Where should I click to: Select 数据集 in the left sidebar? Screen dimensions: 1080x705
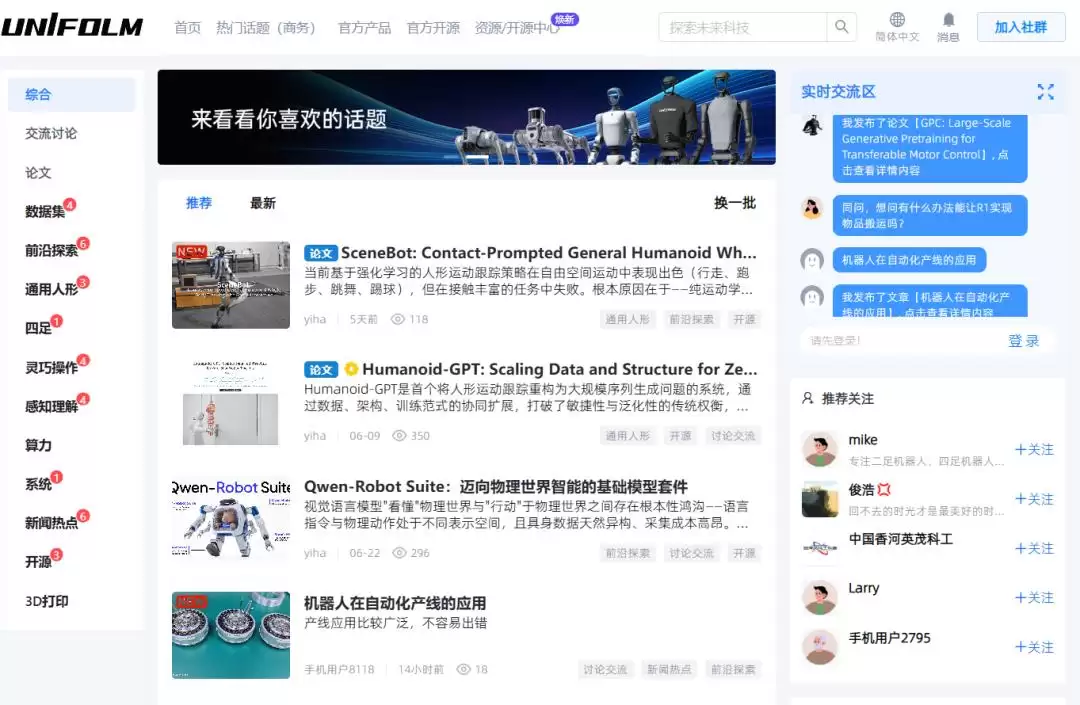coord(45,211)
